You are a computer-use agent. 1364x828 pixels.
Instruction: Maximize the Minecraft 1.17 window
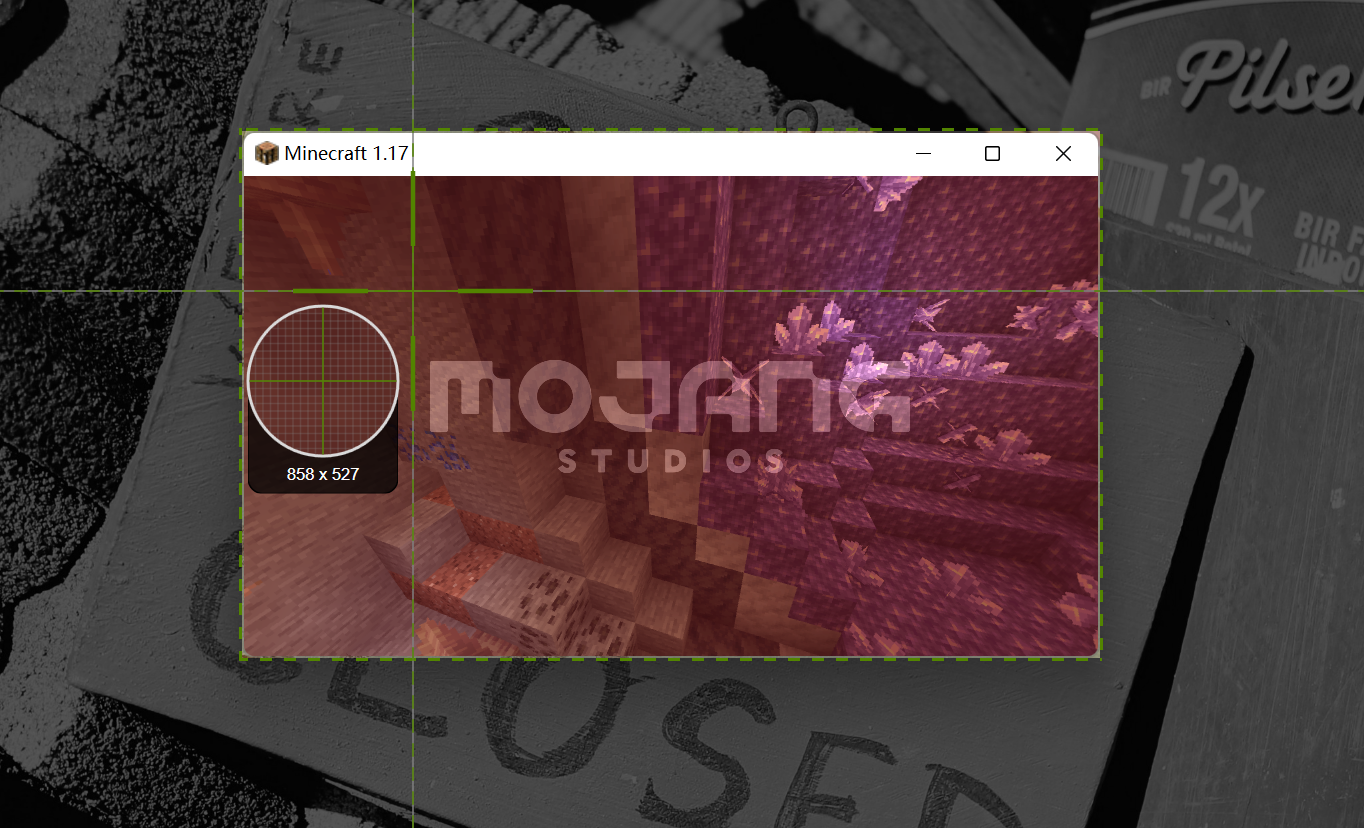(x=992, y=153)
